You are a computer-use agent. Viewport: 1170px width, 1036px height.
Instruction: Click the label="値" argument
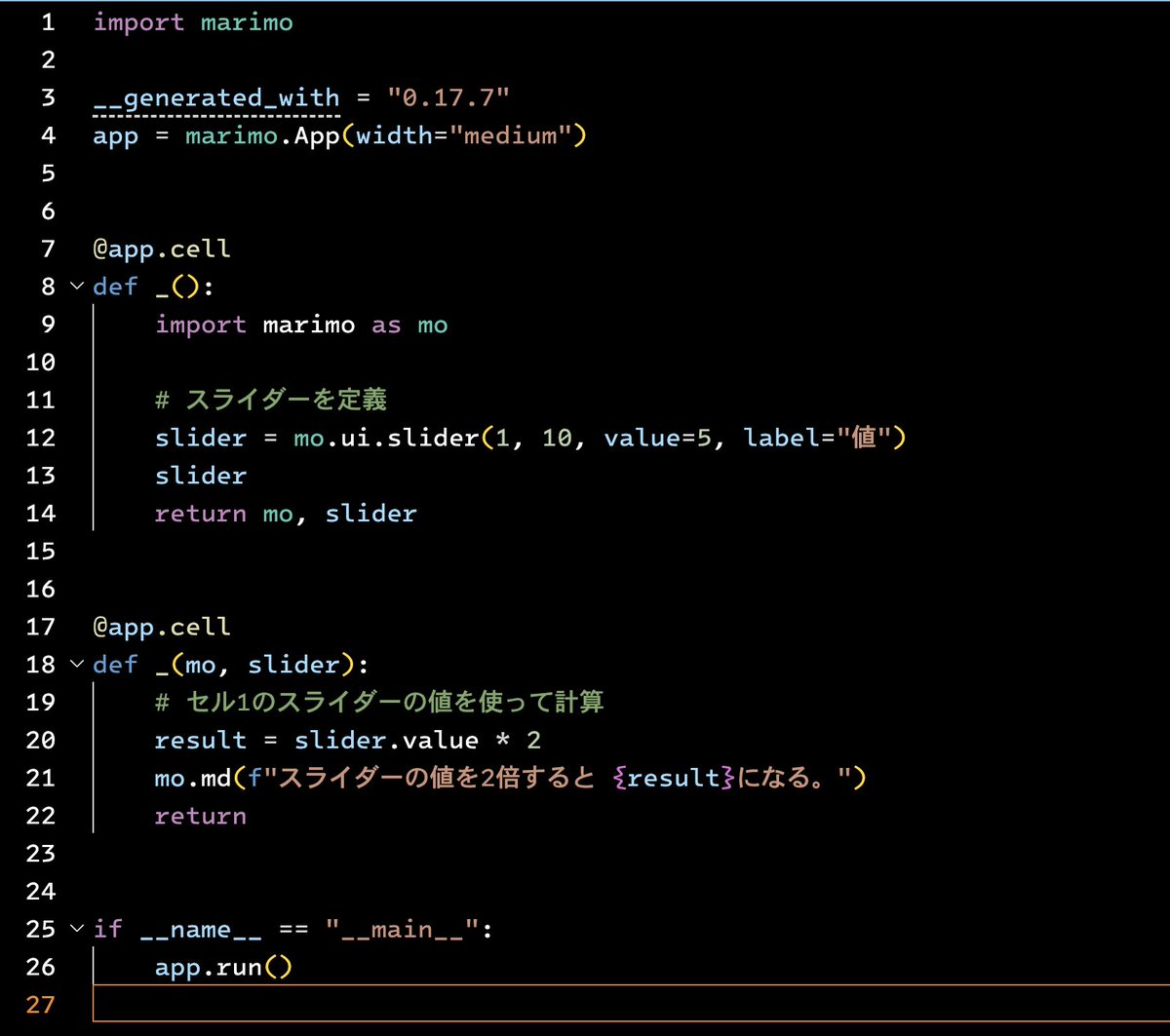point(817,438)
